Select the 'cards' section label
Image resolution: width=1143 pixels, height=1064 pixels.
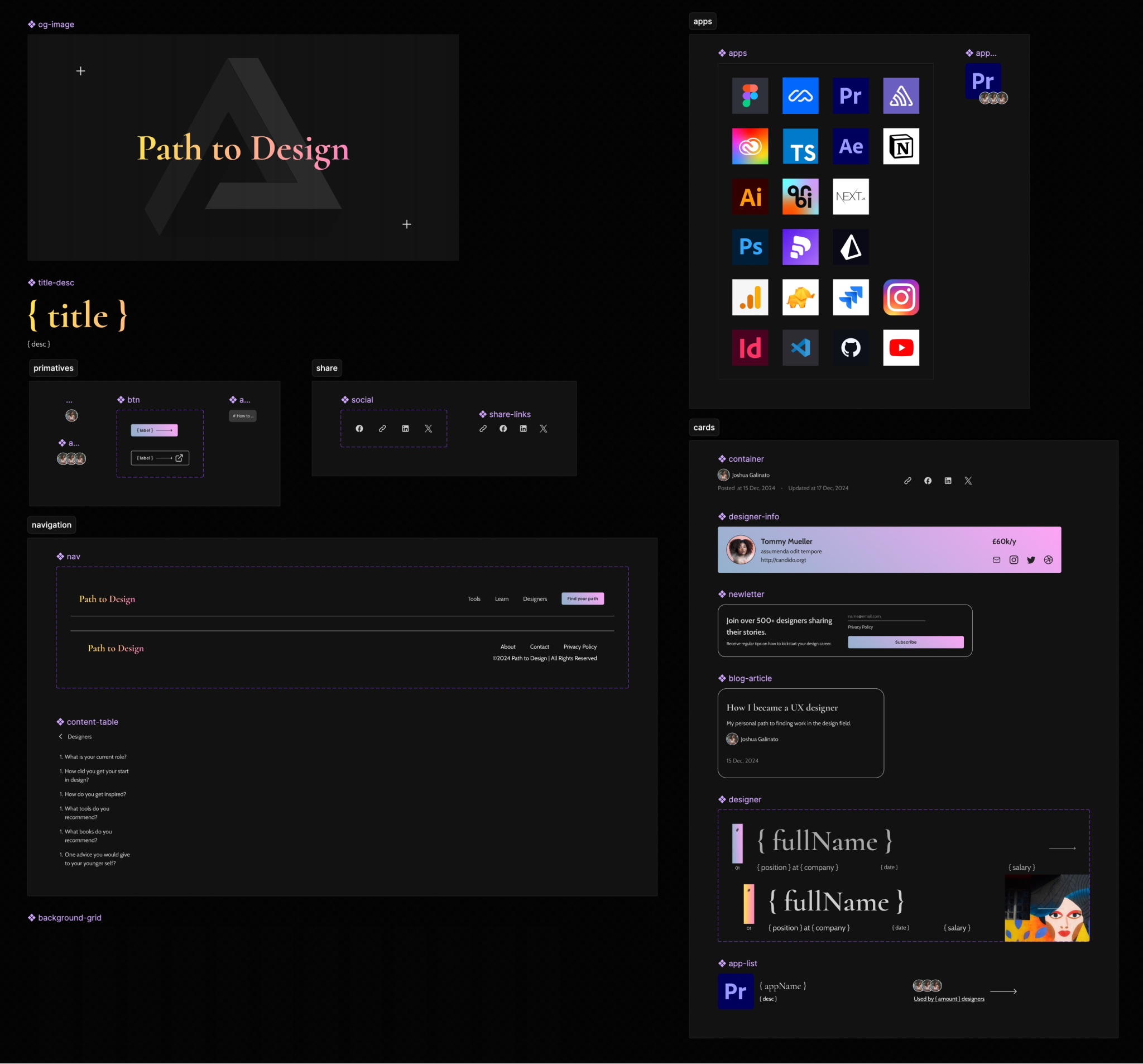click(x=704, y=427)
